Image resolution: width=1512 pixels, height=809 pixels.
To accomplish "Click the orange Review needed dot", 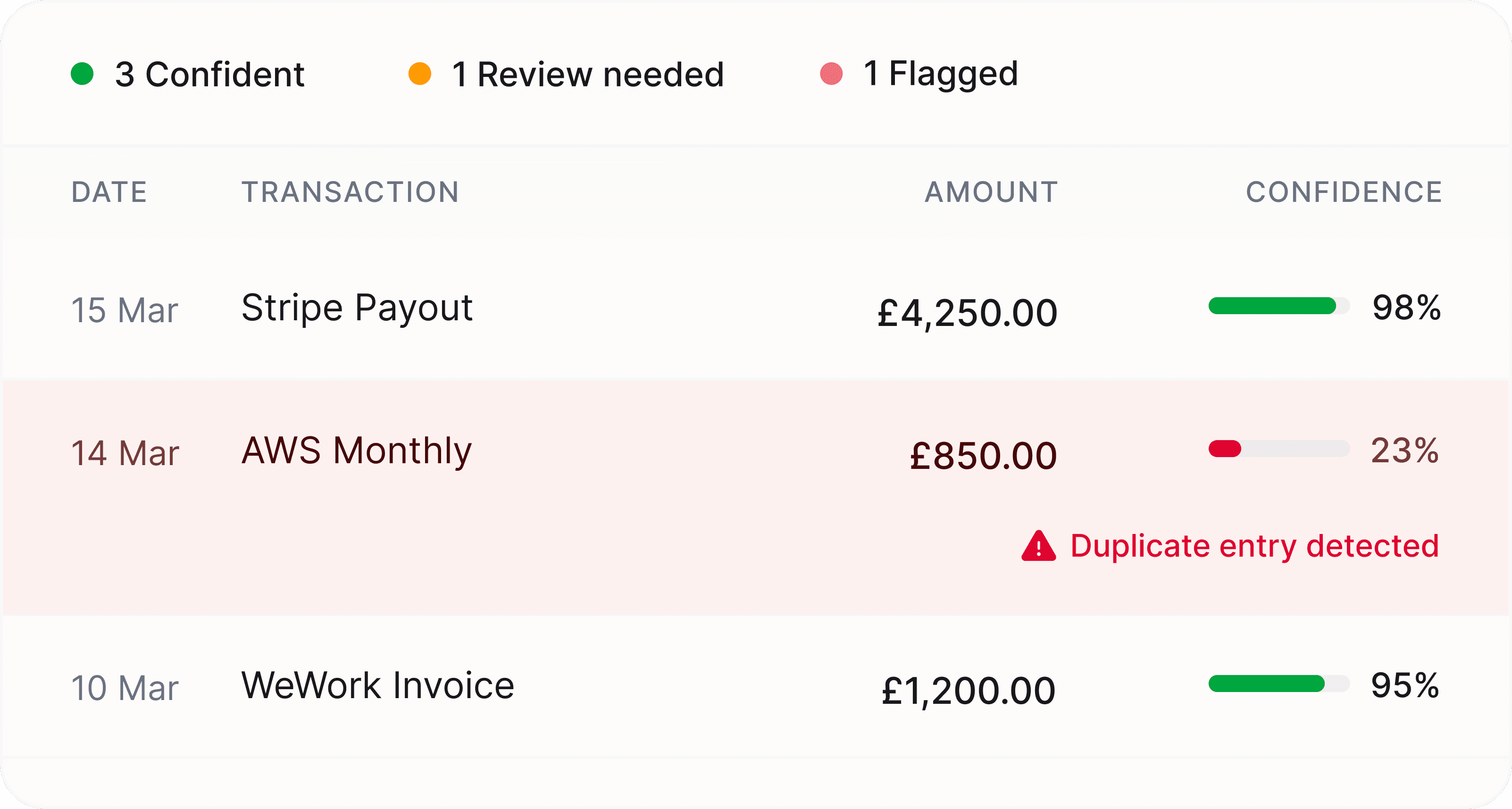I will pyautogui.click(x=420, y=74).
